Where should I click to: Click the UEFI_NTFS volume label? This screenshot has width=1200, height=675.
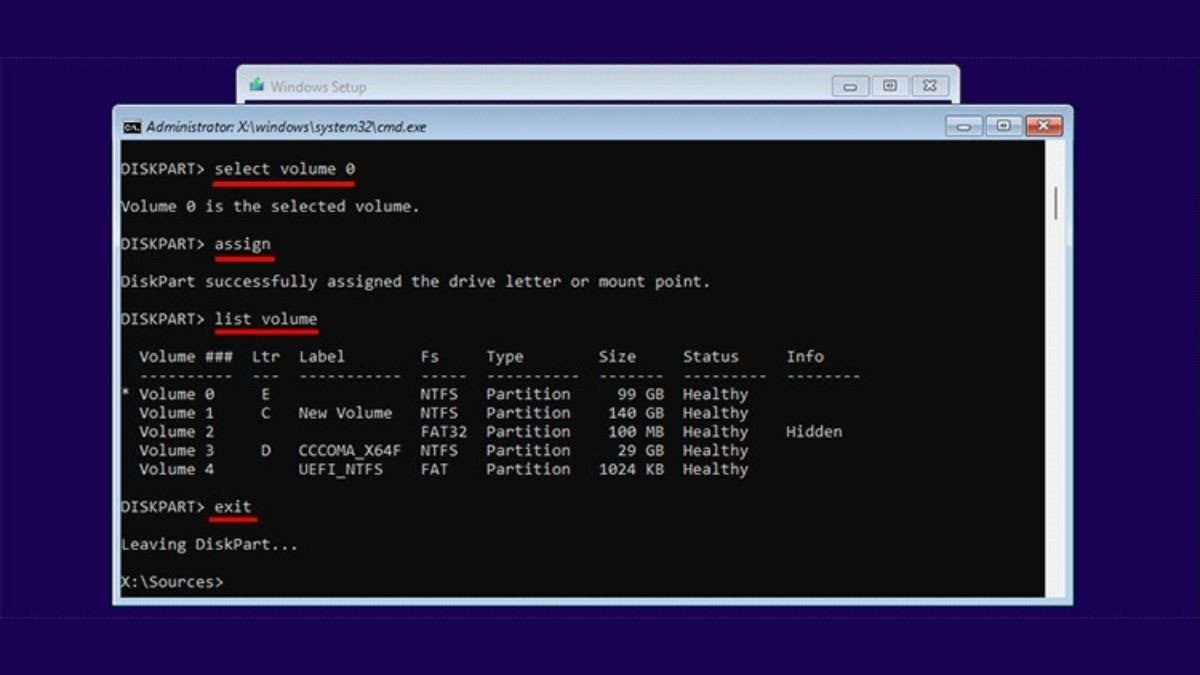339,469
